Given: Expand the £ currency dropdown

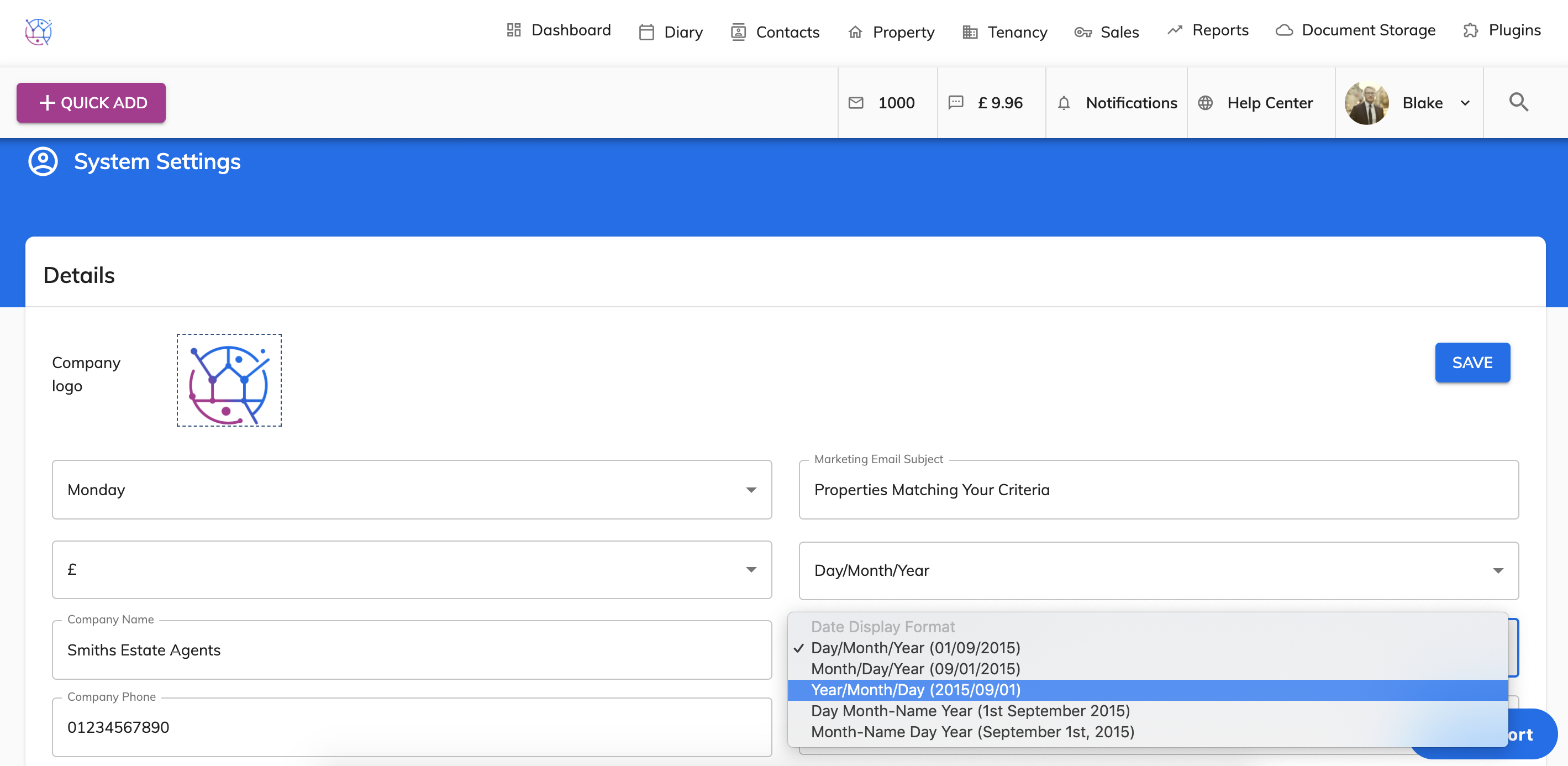Looking at the screenshot, I should click(412, 570).
